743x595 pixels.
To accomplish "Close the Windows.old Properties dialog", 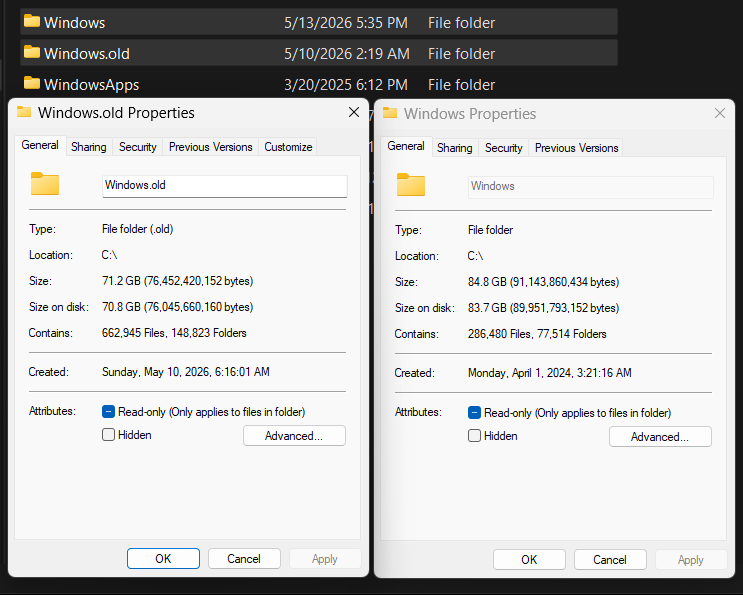I will (x=353, y=112).
